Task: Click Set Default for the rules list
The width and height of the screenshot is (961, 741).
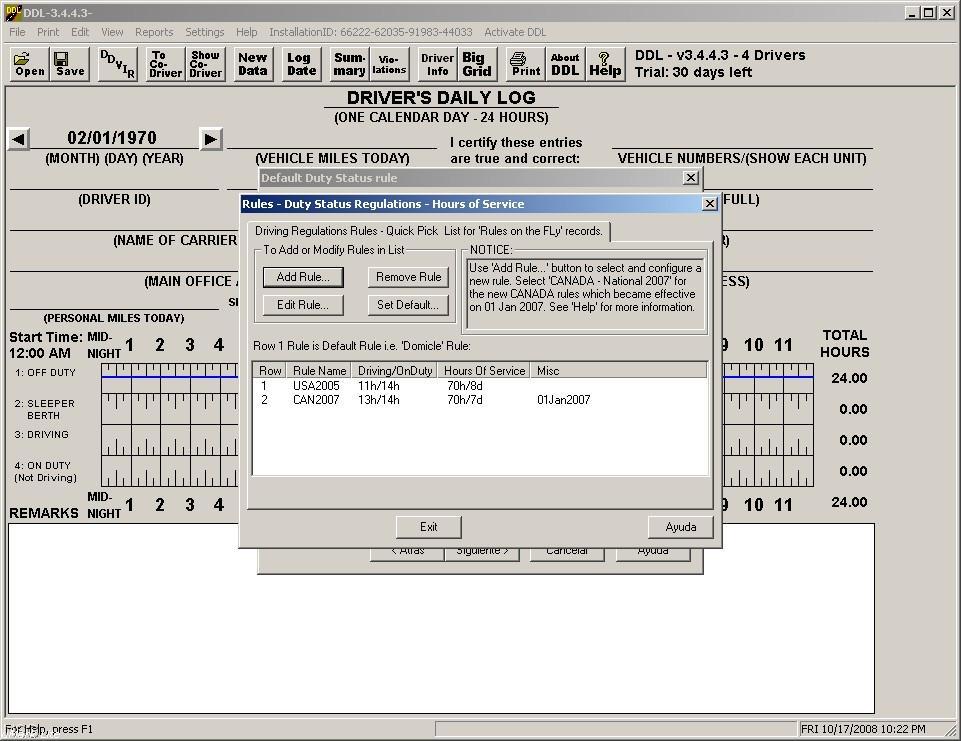Action: (x=408, y=304)
